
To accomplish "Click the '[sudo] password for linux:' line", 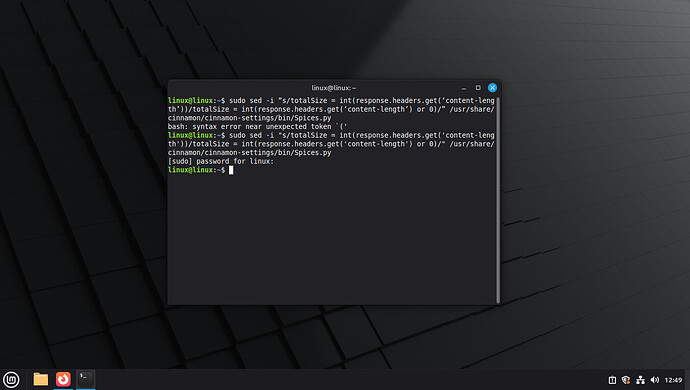I will tap(221, 161).
